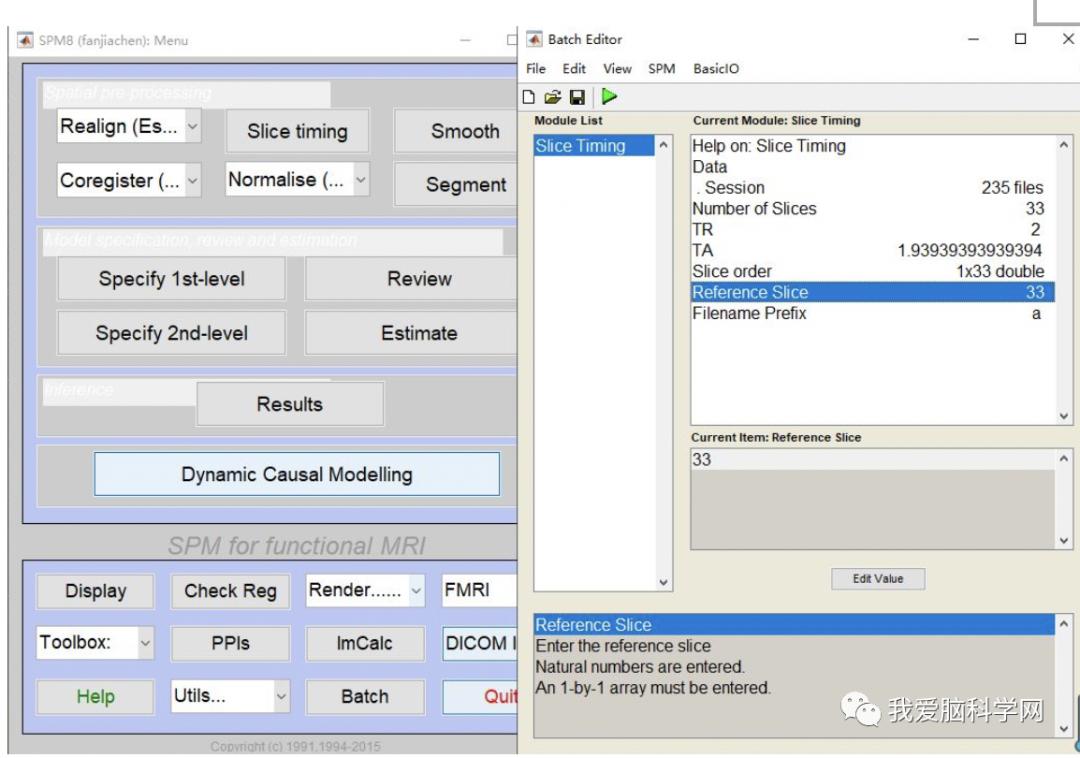Expand the Coregister dropdown

pos(193,180)
